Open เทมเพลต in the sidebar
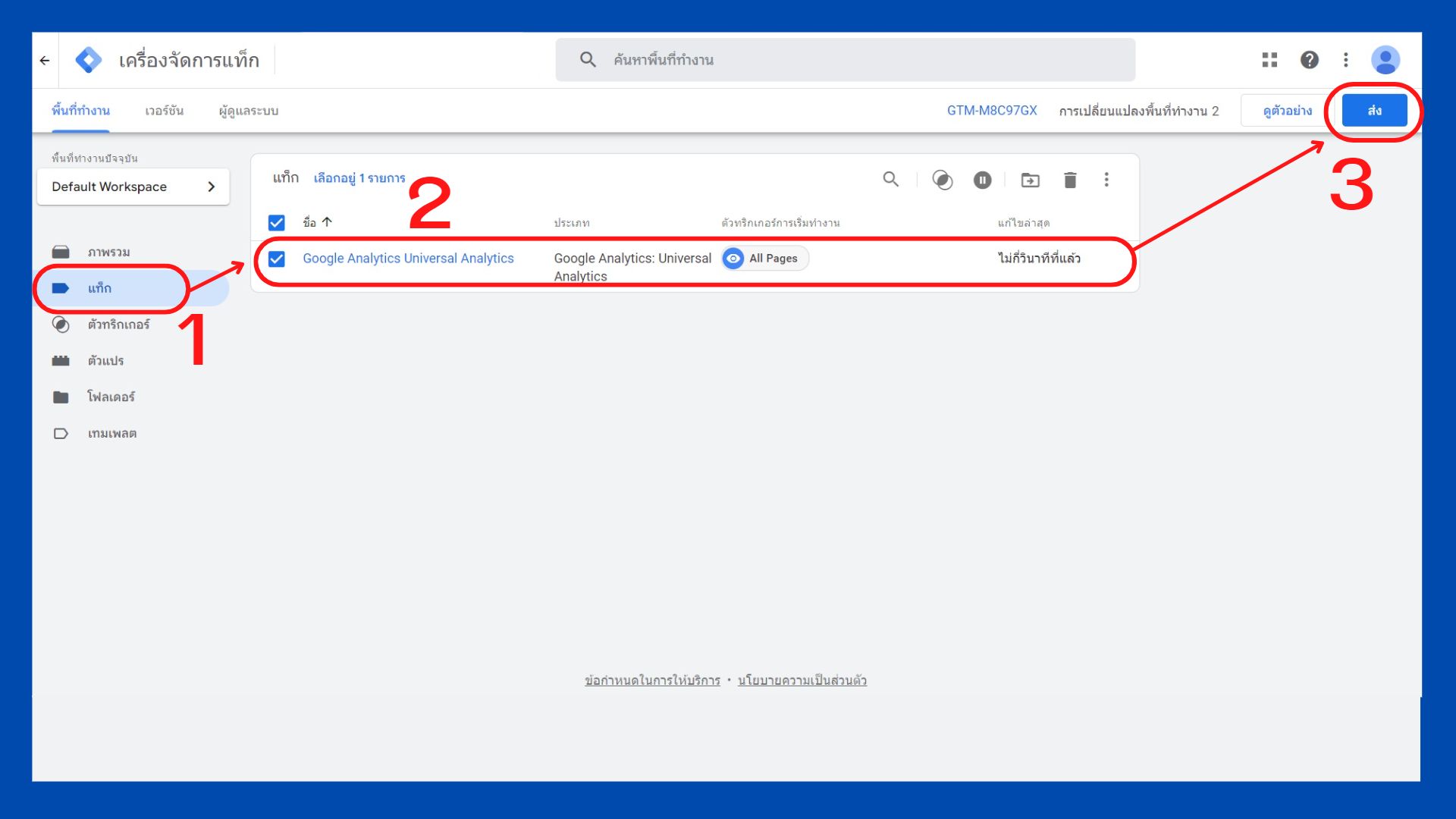 pyautogui.click(x=112, y=434)
